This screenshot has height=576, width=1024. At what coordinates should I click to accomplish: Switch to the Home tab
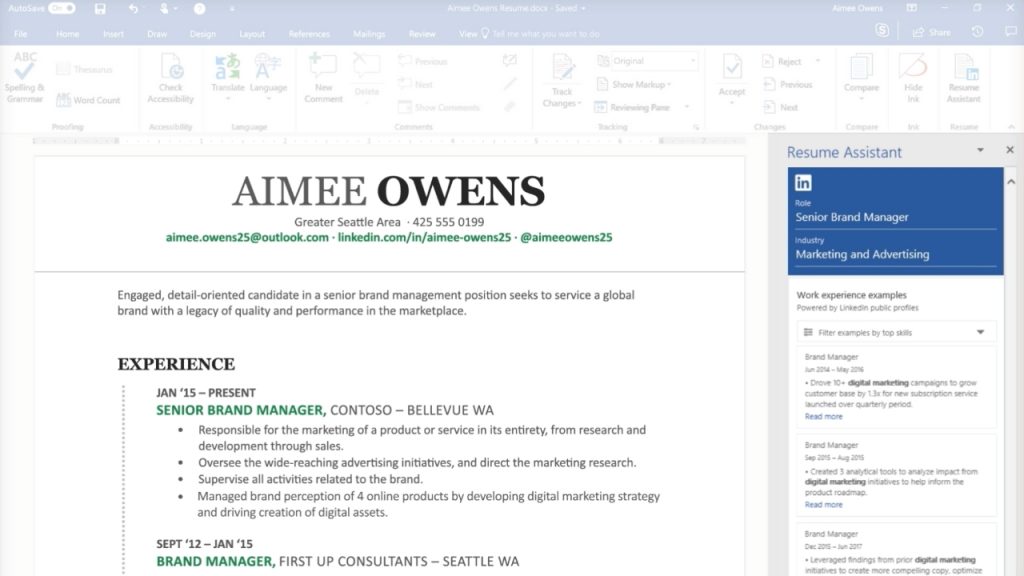click(x=67, y=34)
